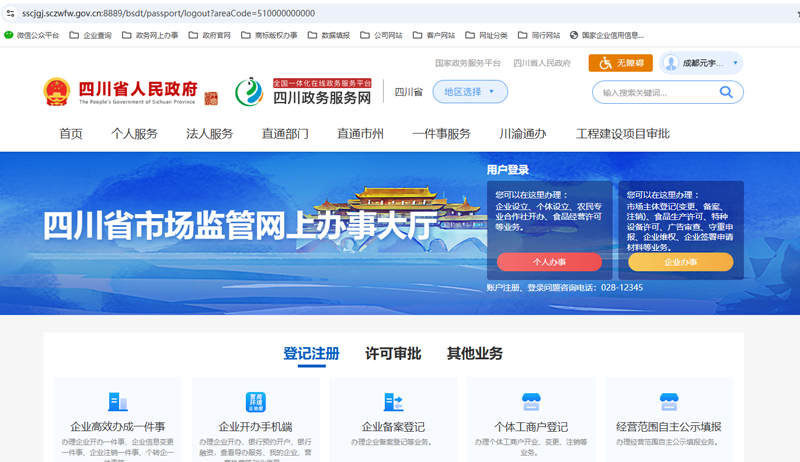The height and width of the screenshot is (462, 800).
Task: Switch to the 其他业务 tab
Action: (474, 354)
